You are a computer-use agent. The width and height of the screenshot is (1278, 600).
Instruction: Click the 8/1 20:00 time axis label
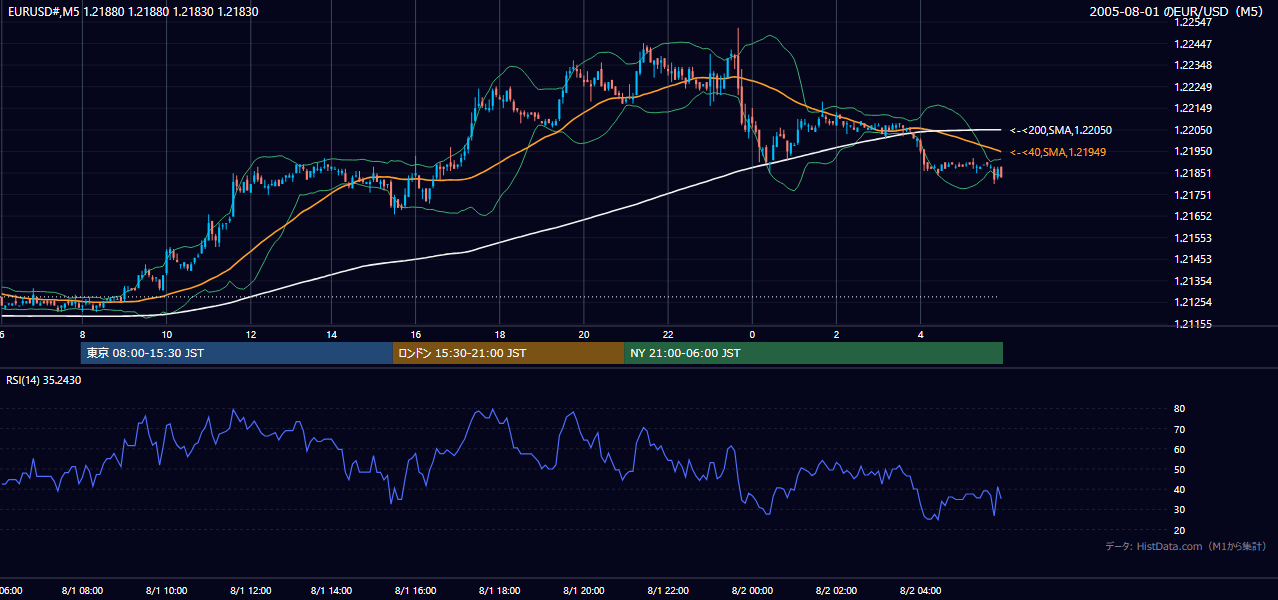[584, 591]
